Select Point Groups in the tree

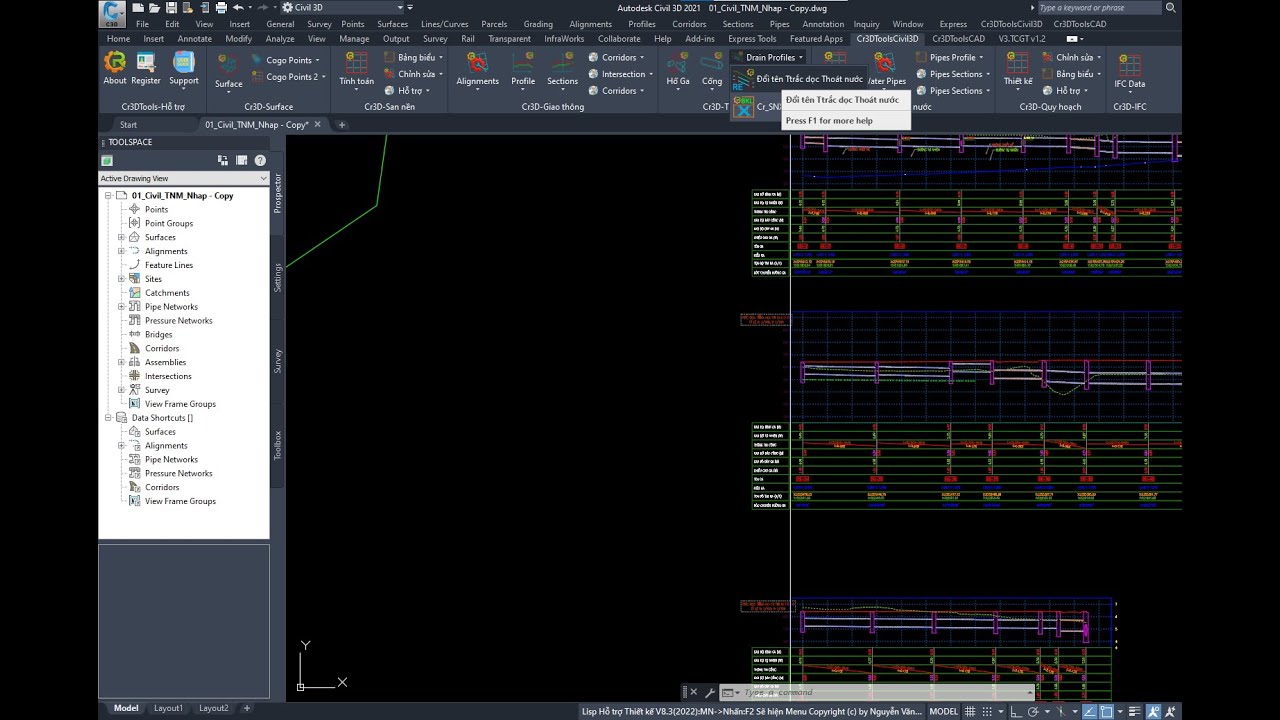click(x=169, y=223)
